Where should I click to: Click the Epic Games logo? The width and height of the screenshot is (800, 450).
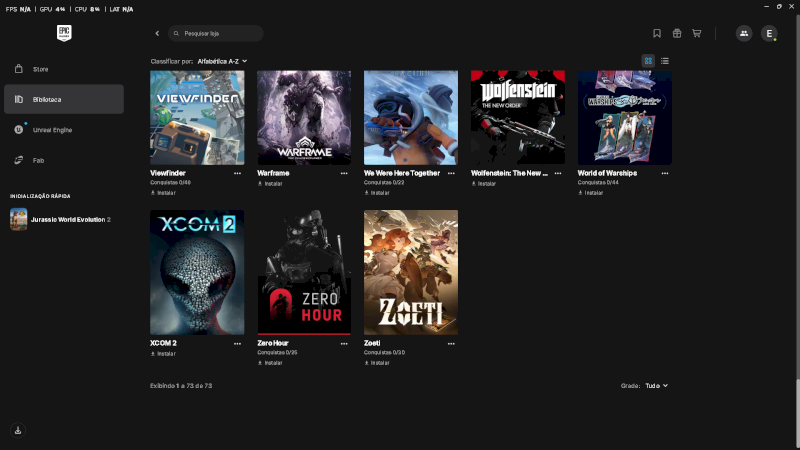tap(64, 33)
